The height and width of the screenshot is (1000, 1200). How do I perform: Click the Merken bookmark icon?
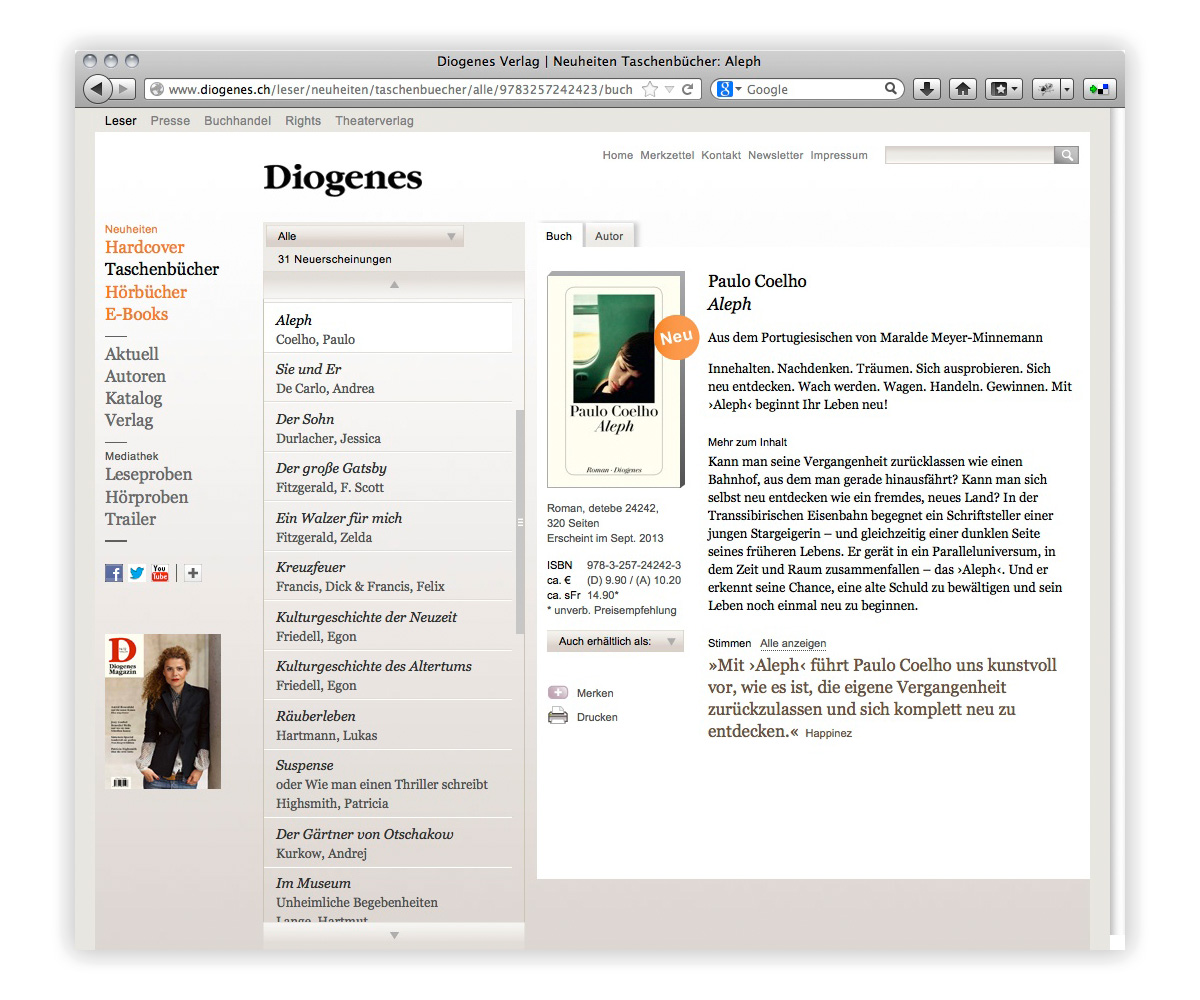point(558,692)
